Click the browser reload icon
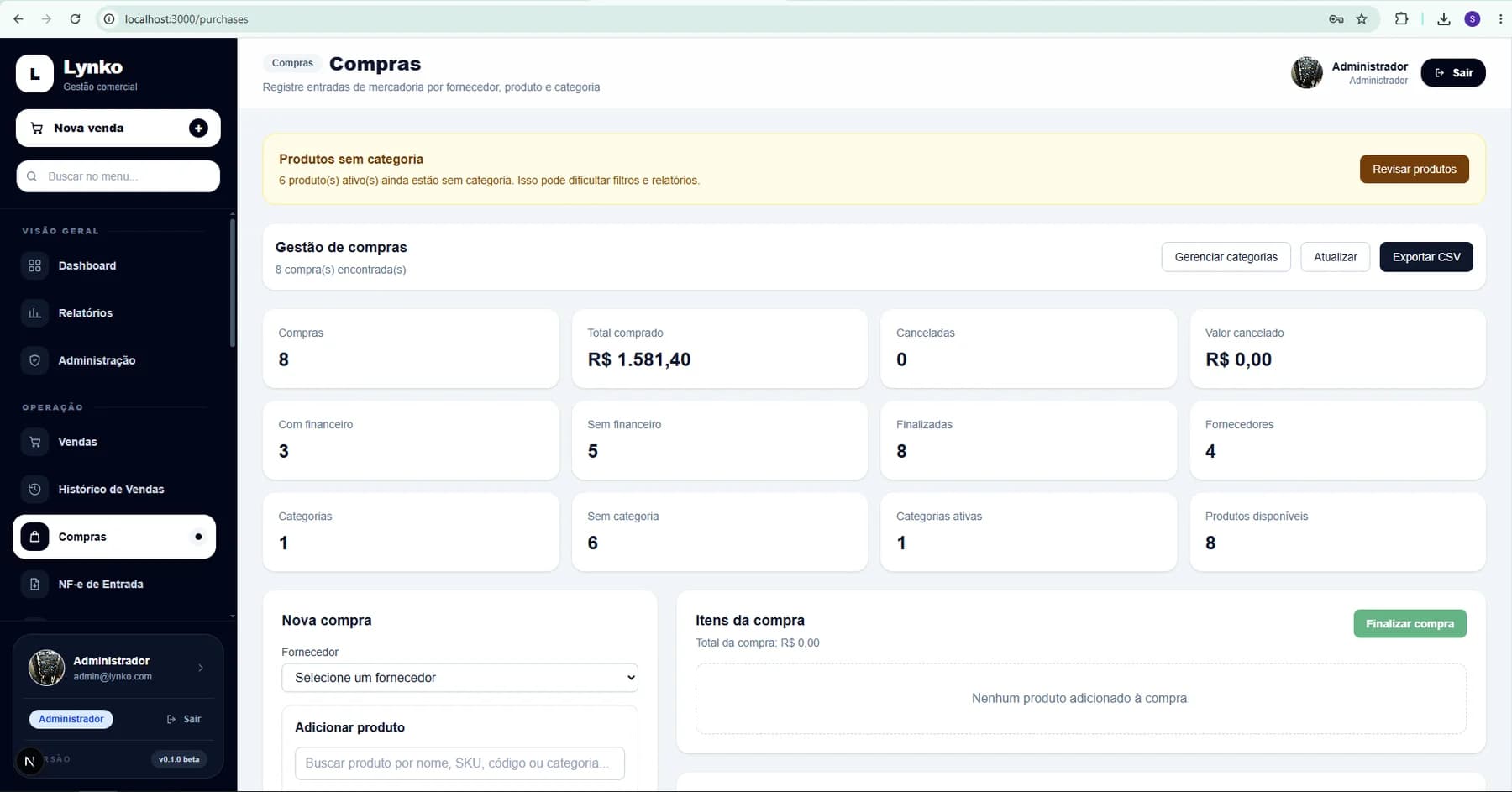 point(75,18)
